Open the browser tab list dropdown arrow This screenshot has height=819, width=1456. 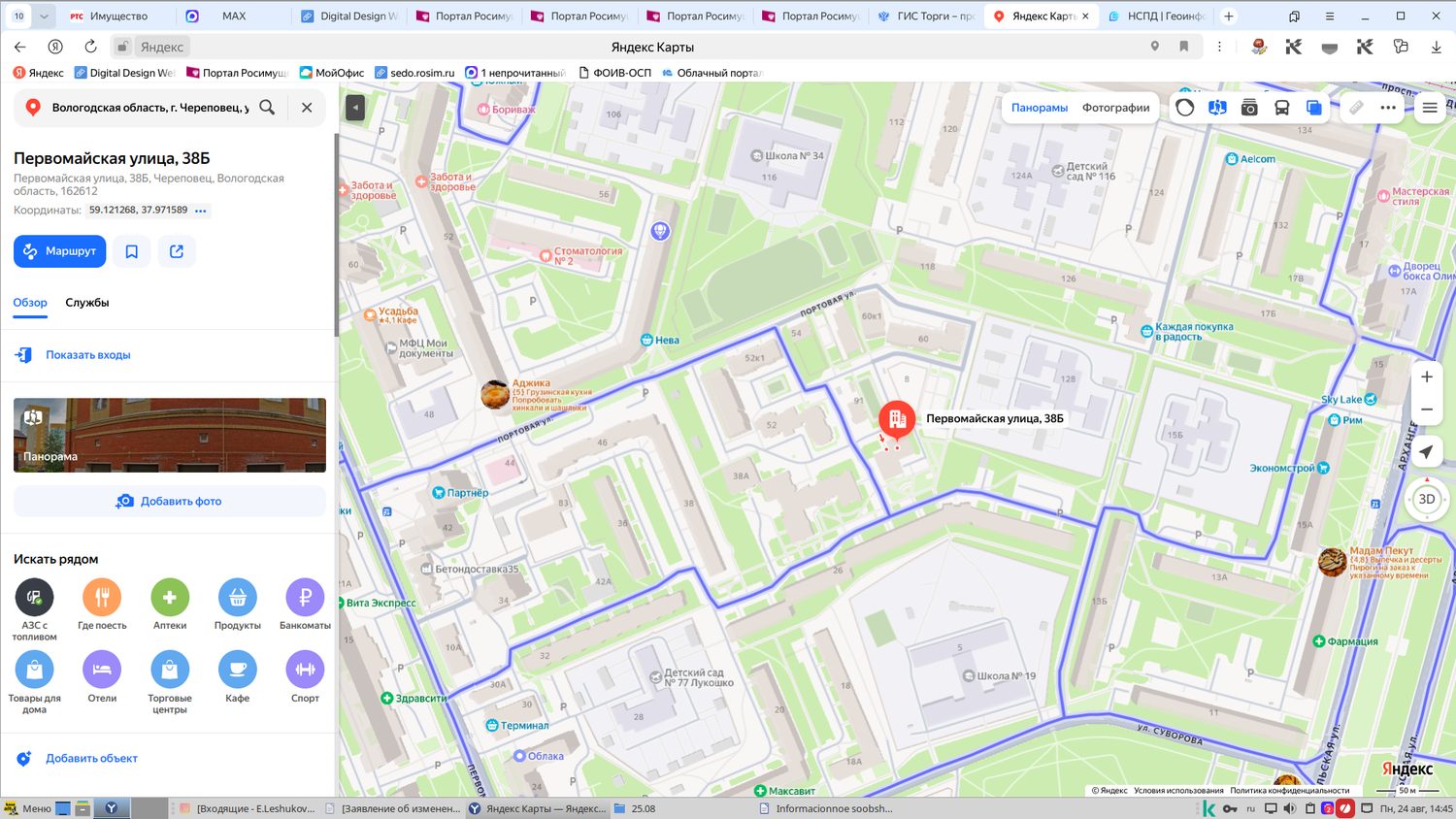(44, 16)
